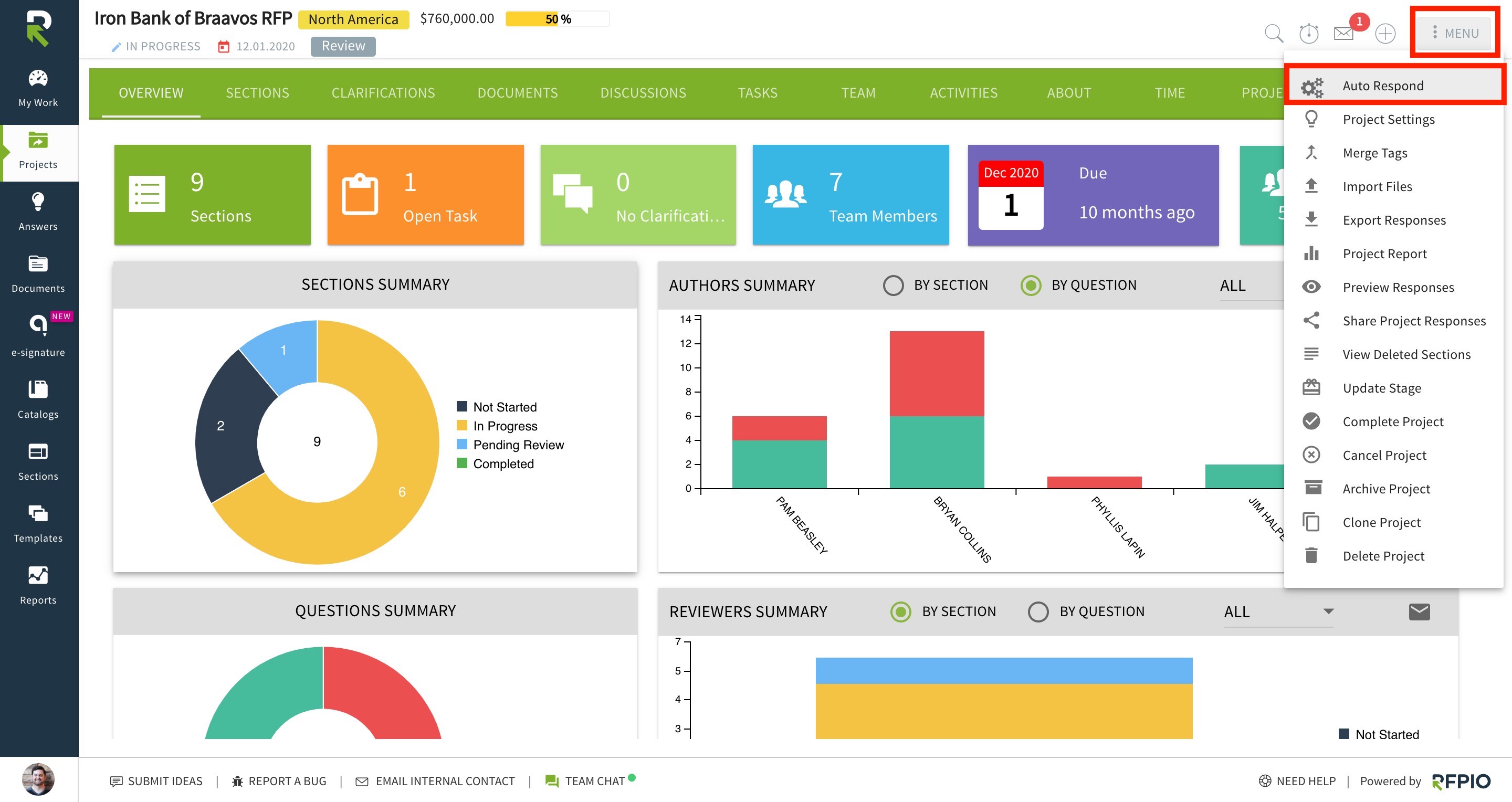
Task: Click the 50% progress bar
Action: [558, 19]
